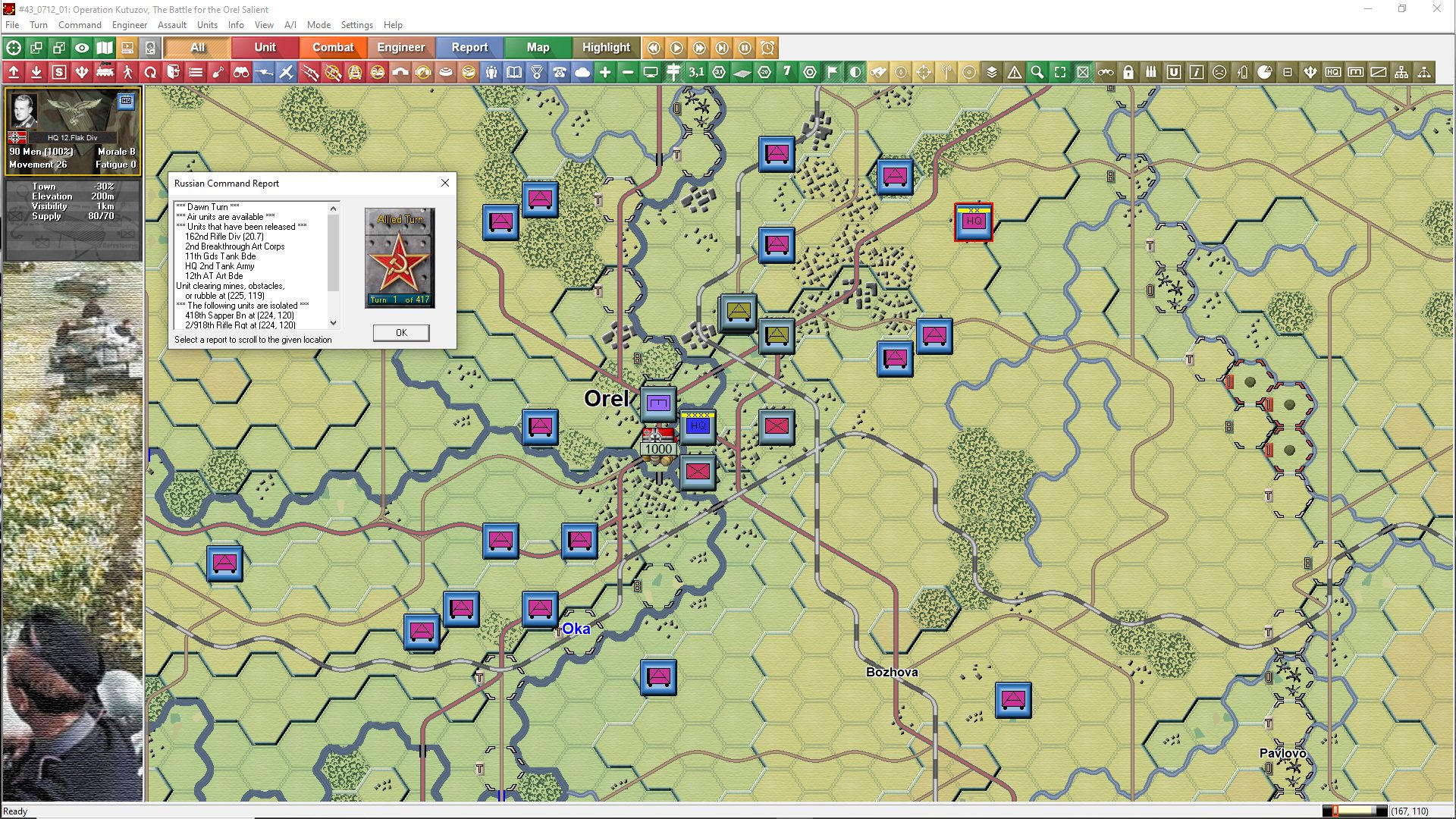Click the padlock lock units icon
This screenshot has width=1456, height=819.
(1128, 72)
